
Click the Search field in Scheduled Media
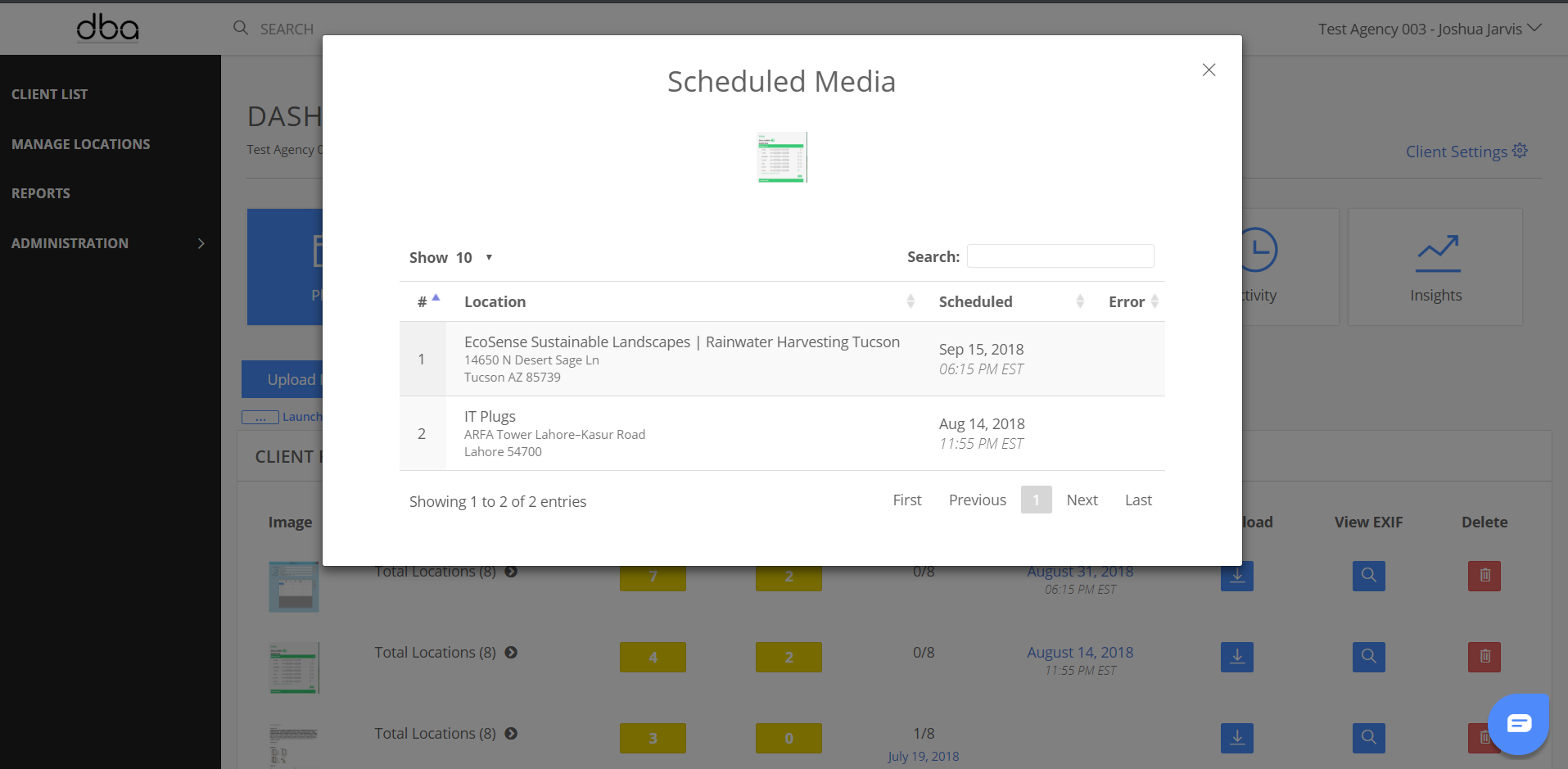[x=1060, y=256]
